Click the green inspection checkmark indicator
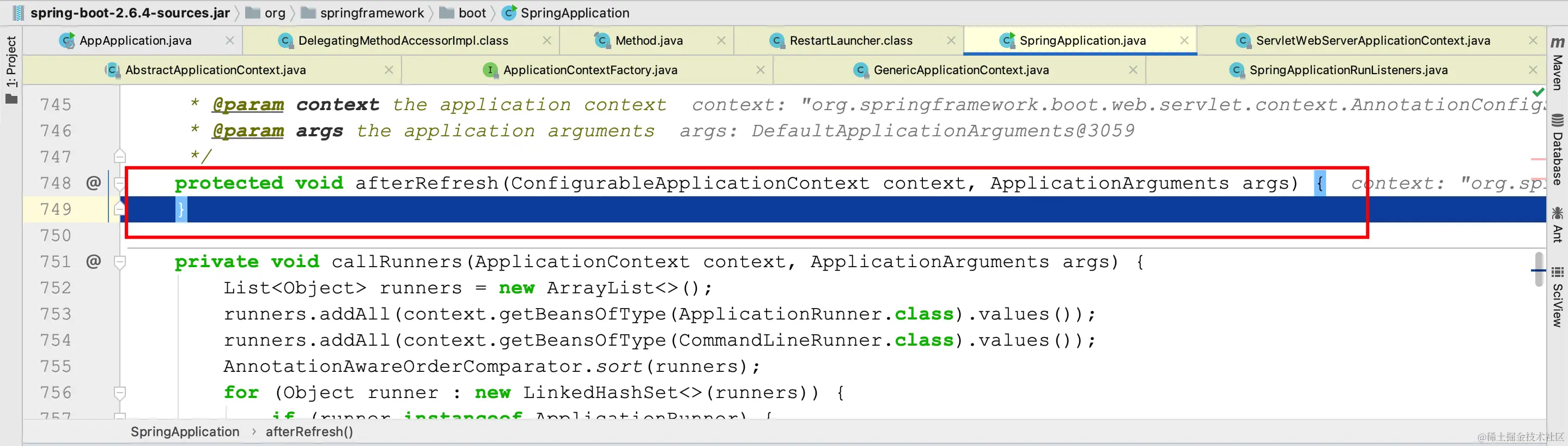Viewport: 1568px width, 446px height. click(x=1538, y=92)
